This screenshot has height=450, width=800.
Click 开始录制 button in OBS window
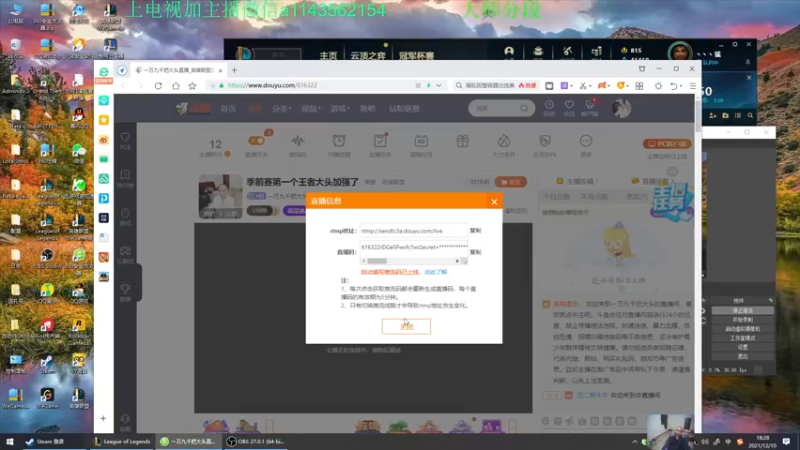click(x=742, y=319)
